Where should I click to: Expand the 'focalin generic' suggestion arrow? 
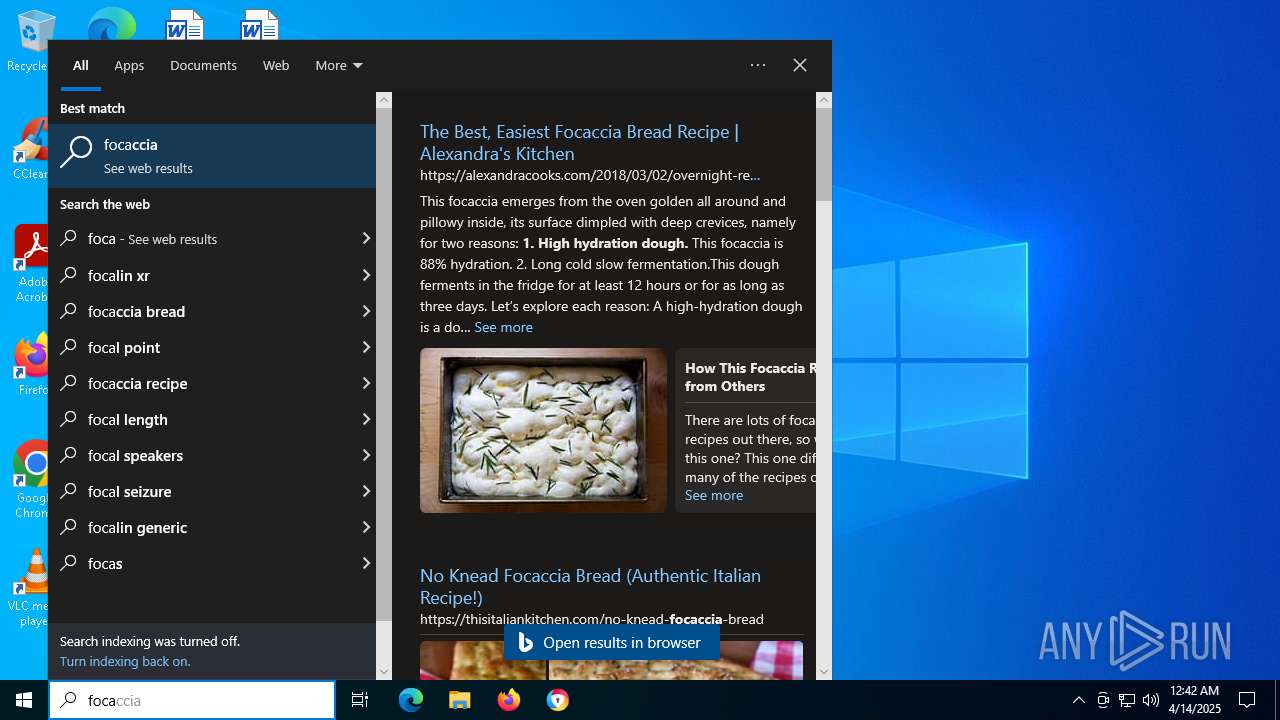[366, 527]
